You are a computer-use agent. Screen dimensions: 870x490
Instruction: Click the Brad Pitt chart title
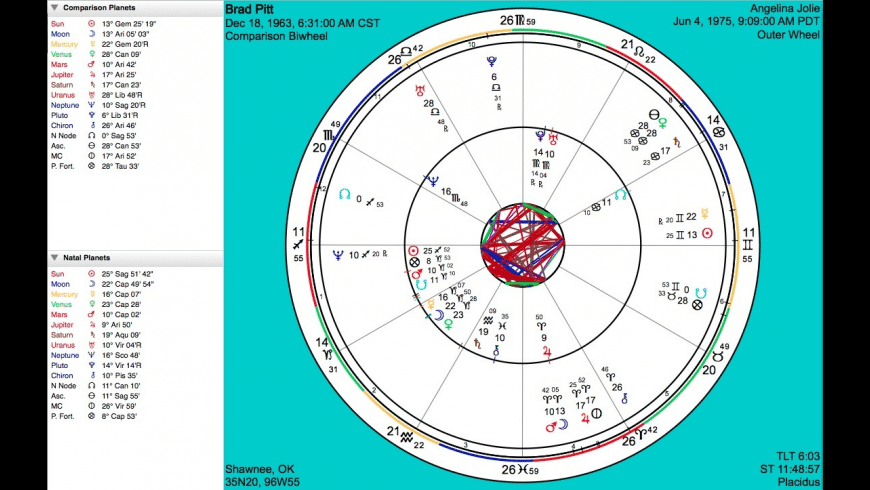point(249,9)
